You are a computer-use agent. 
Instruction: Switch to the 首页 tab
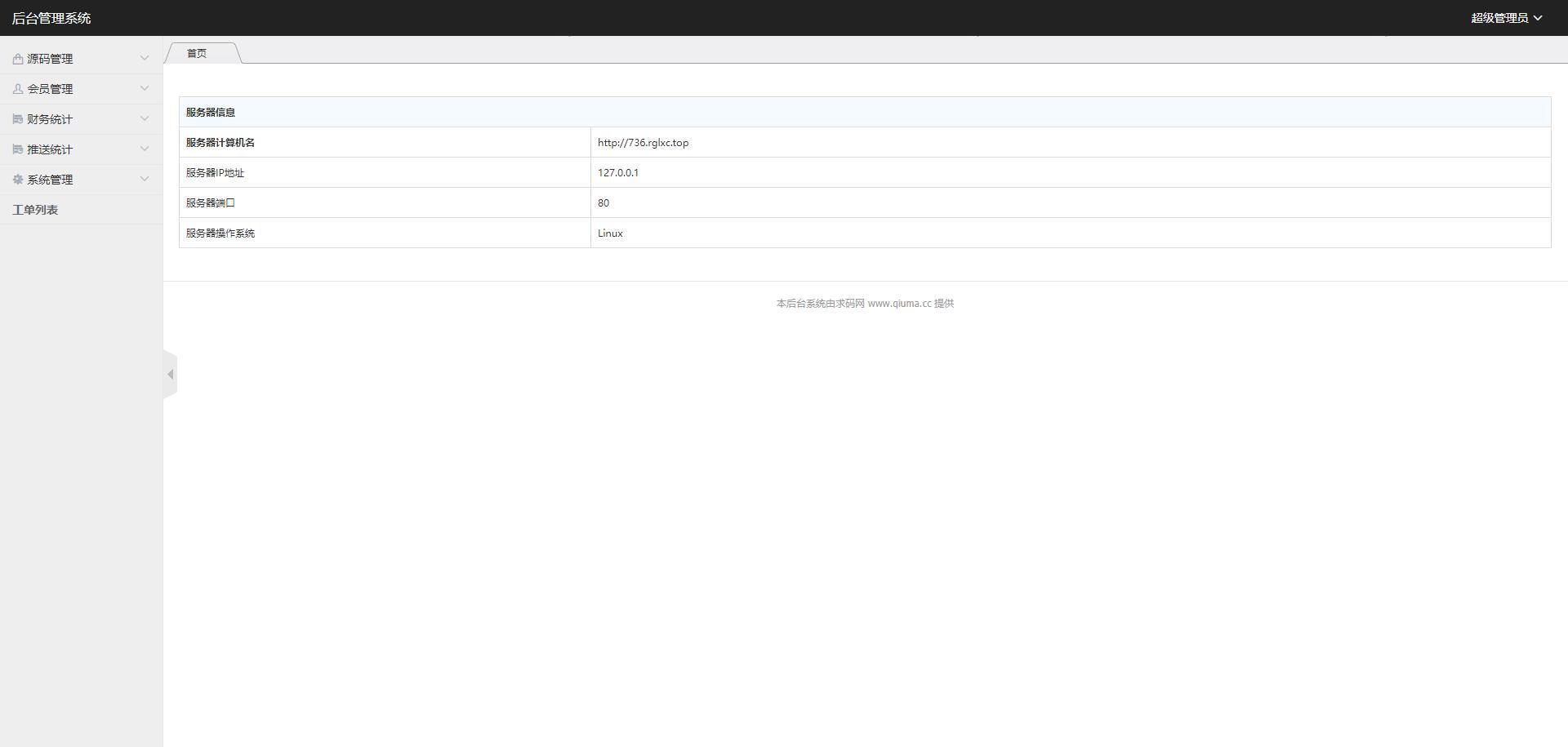pyautogui.click(x=197, y=53)
